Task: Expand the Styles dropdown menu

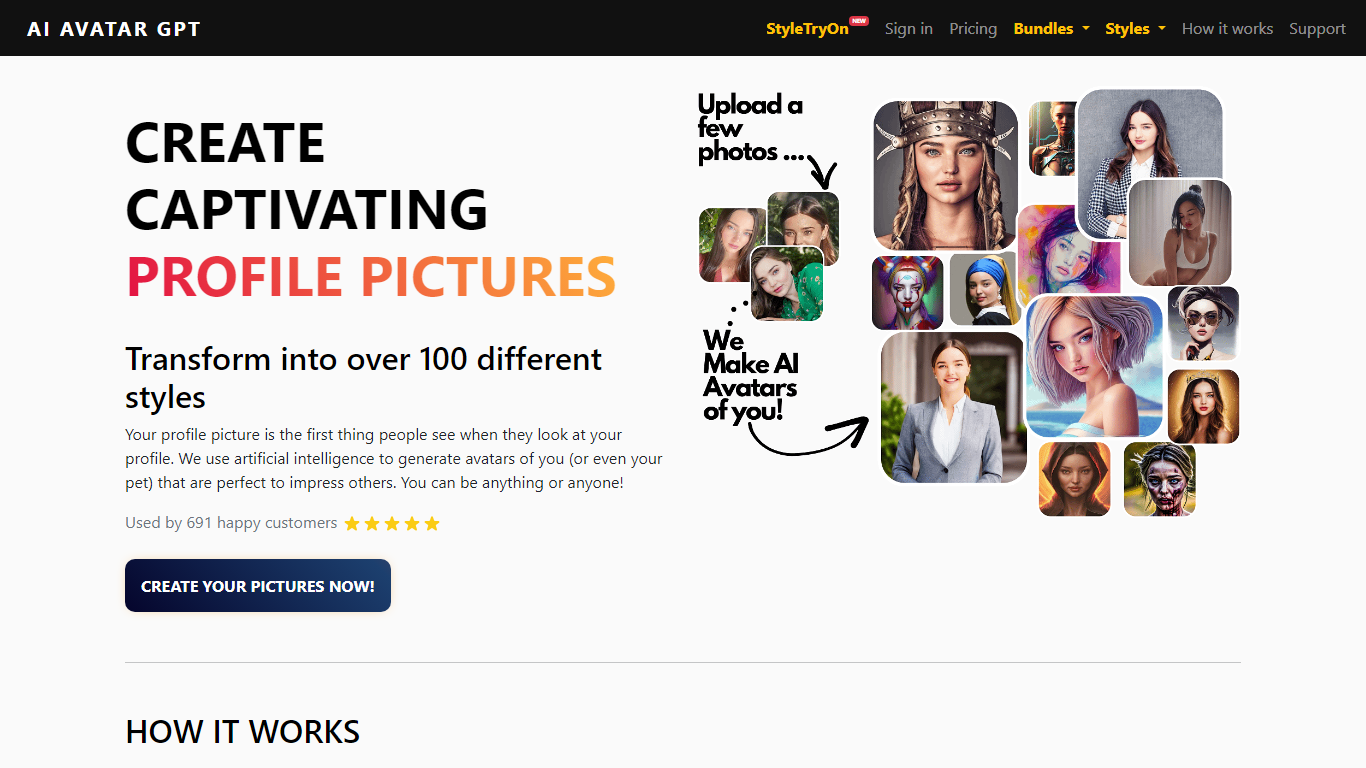Action: coord(1135,29)
